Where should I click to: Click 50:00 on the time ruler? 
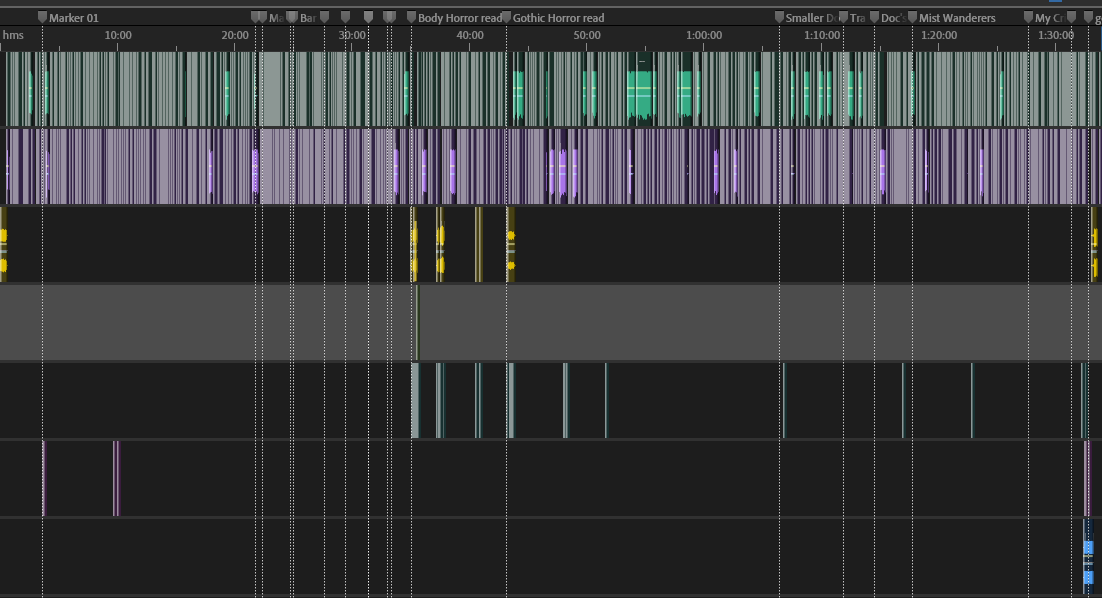[x=587, y=35]
